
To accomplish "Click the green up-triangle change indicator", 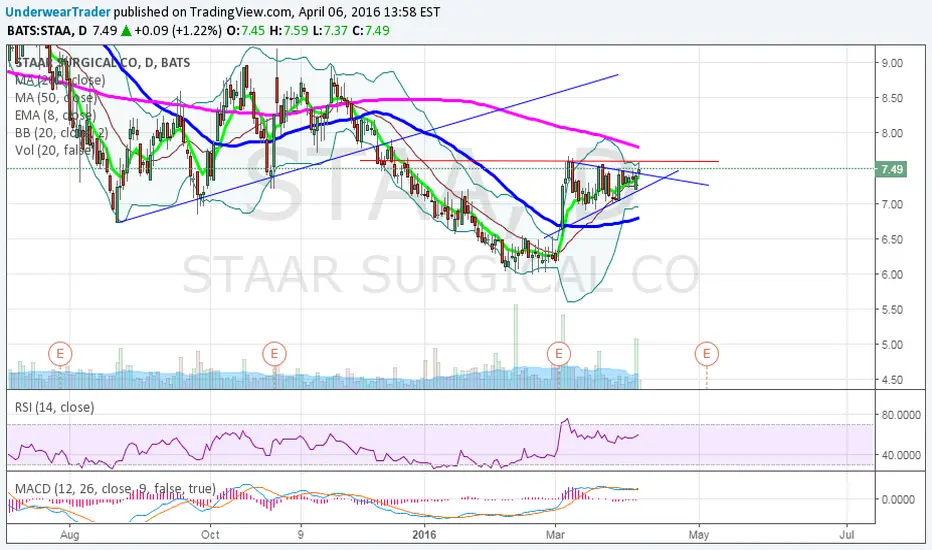I will point(125,30).
